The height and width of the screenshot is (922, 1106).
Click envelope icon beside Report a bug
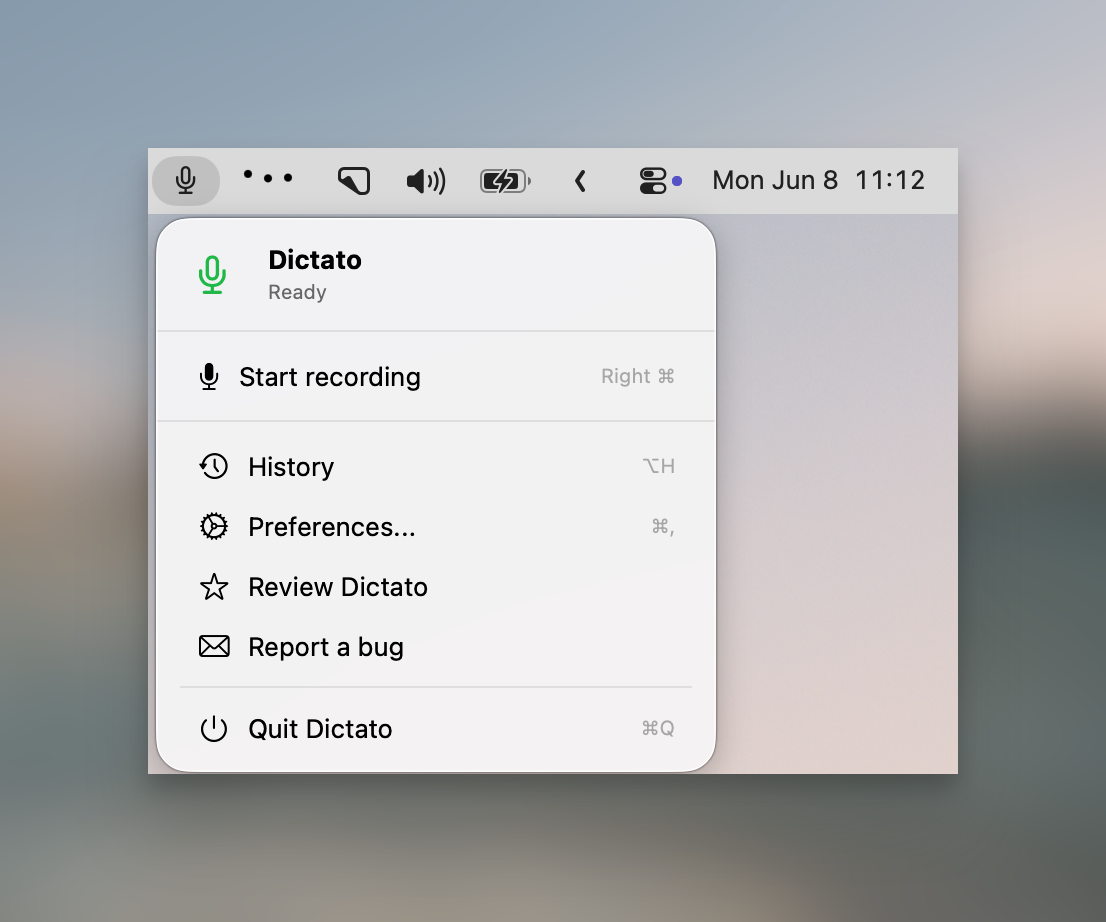pos(214,646)
